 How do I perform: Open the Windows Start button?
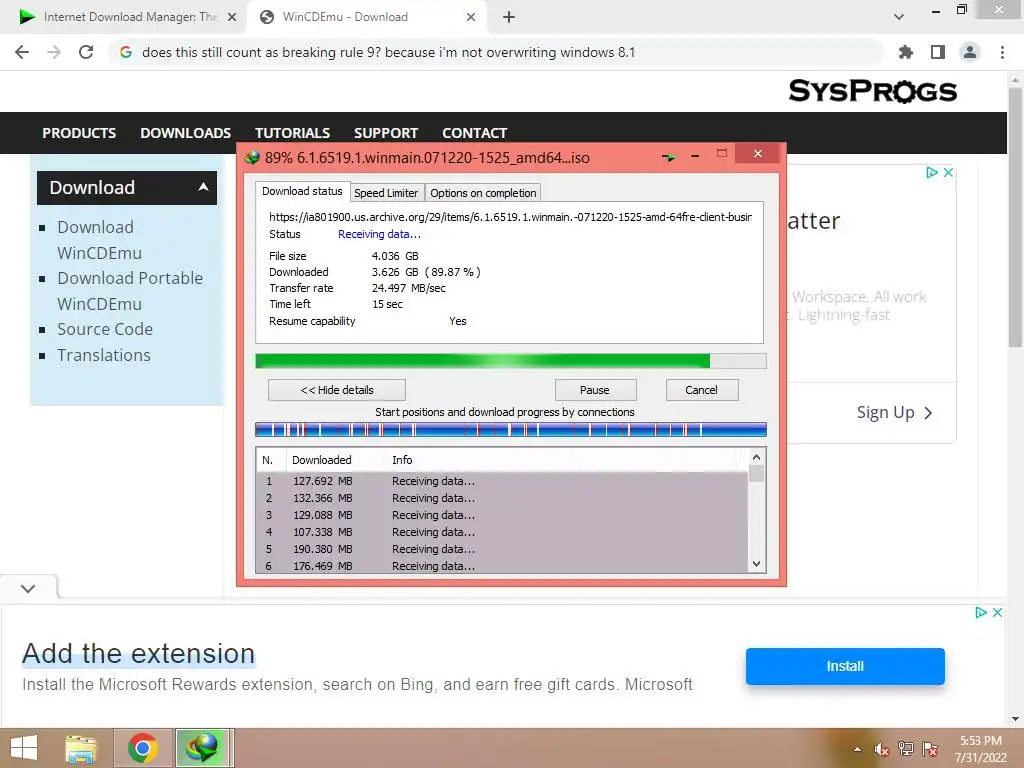pos(24,748)
